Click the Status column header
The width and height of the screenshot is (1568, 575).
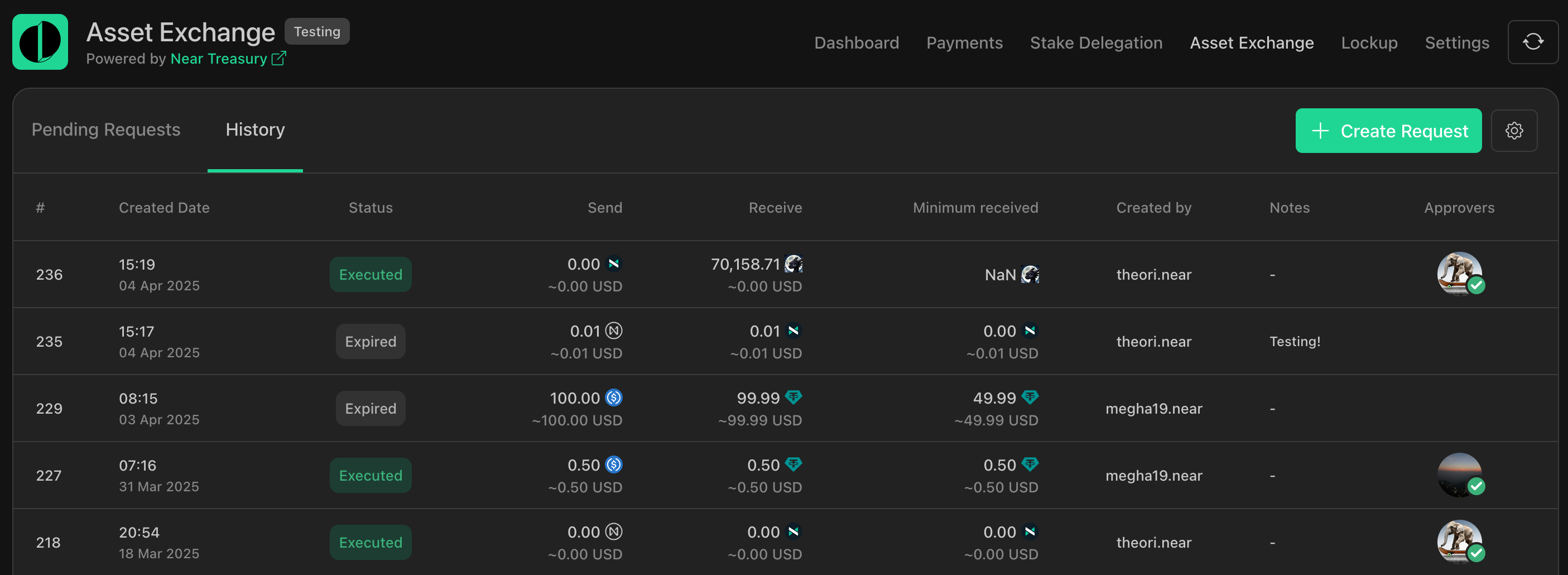370,208
